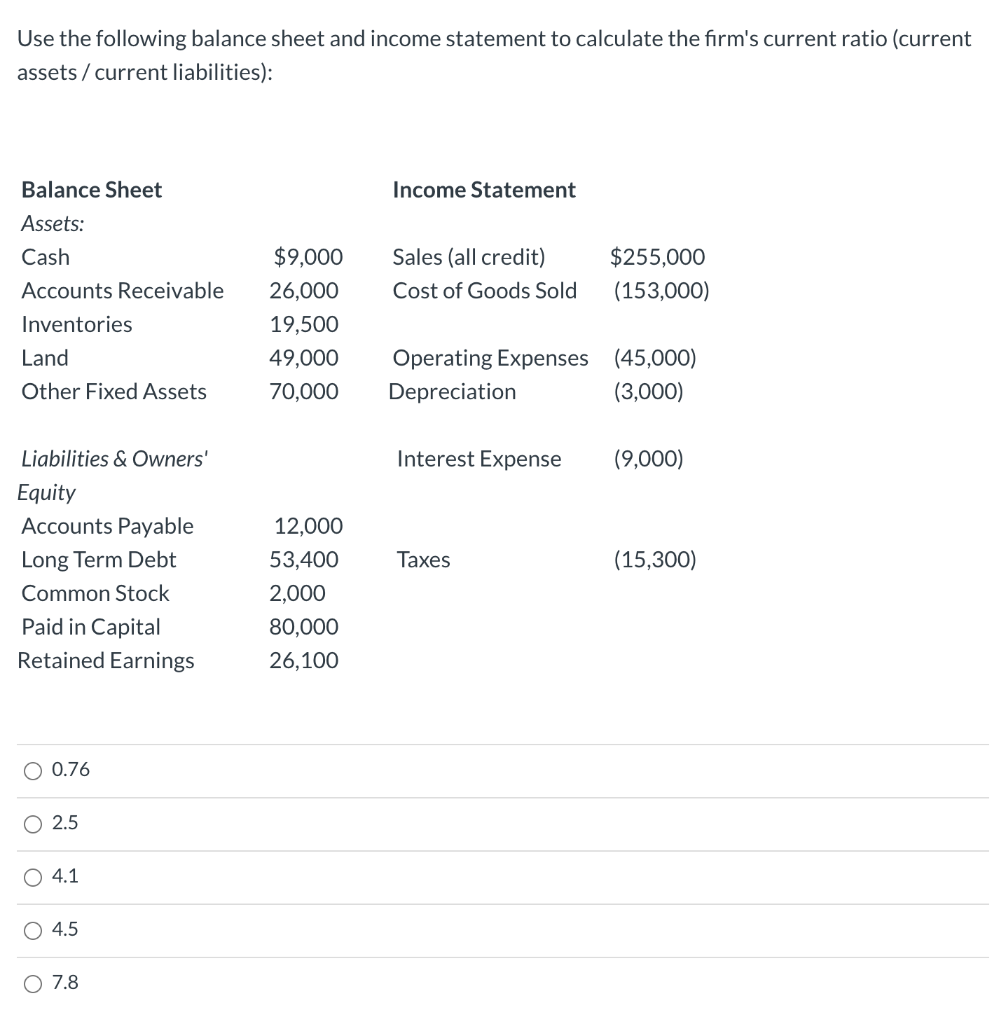The width and height of the screenshot is (1006, 1024).
Task: Choose the 4.1 answer choice
Action: [32, 876]
